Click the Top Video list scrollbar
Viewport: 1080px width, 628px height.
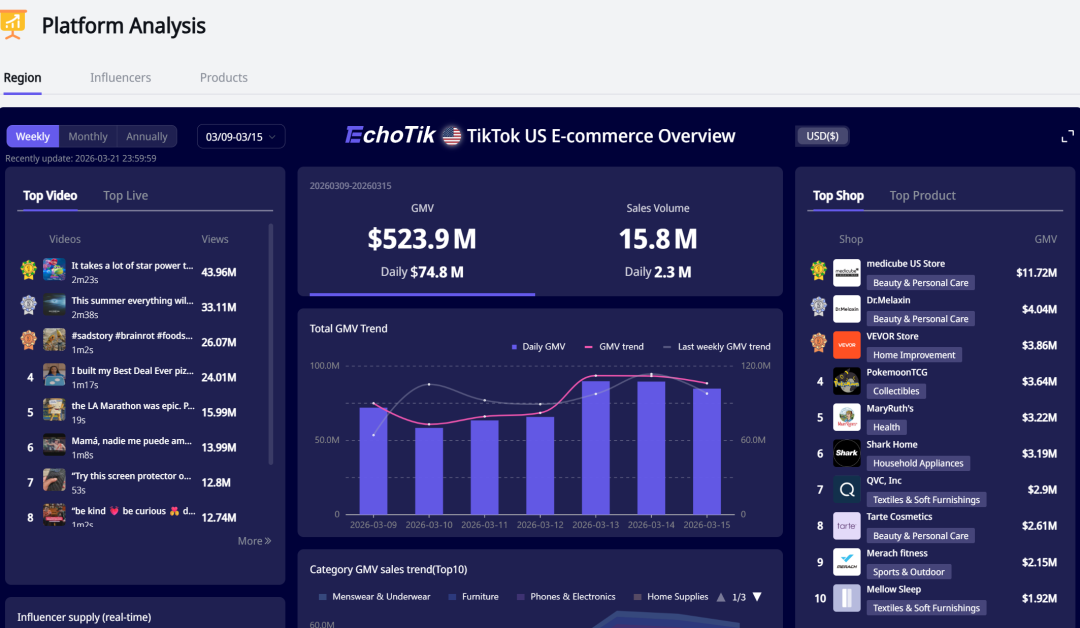coord(271,340)
